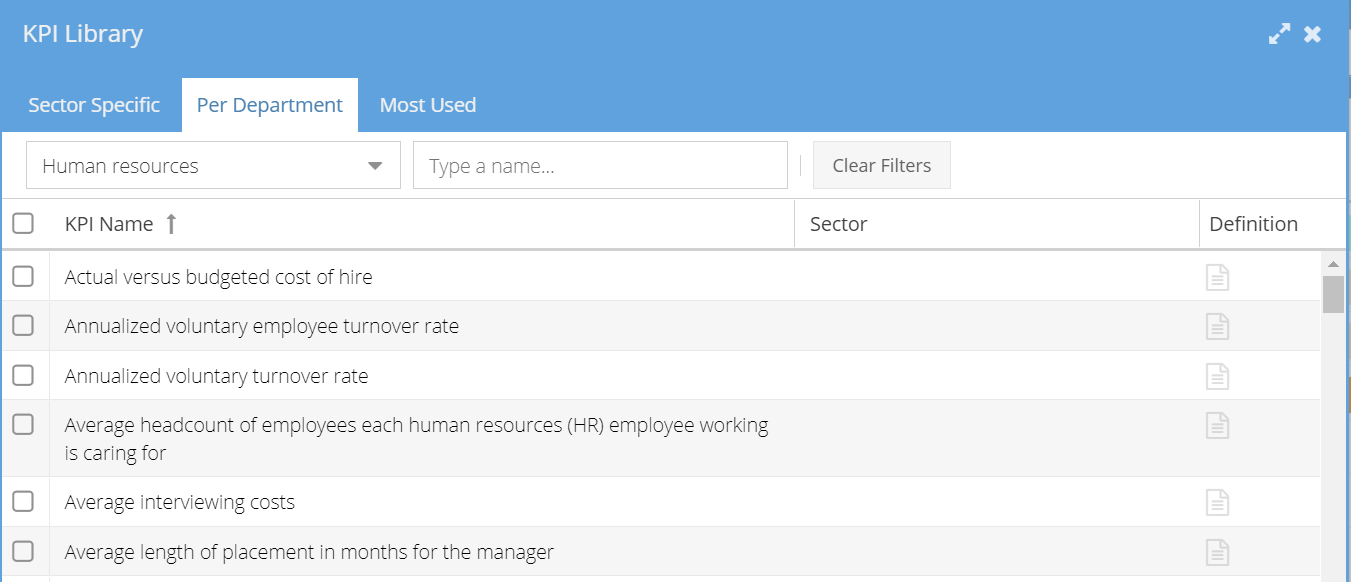The height and width of the screenshot is (582, 1351).
Task: Select Actual versus budgeted cost of hire checkbox
Action: point(23,276)
